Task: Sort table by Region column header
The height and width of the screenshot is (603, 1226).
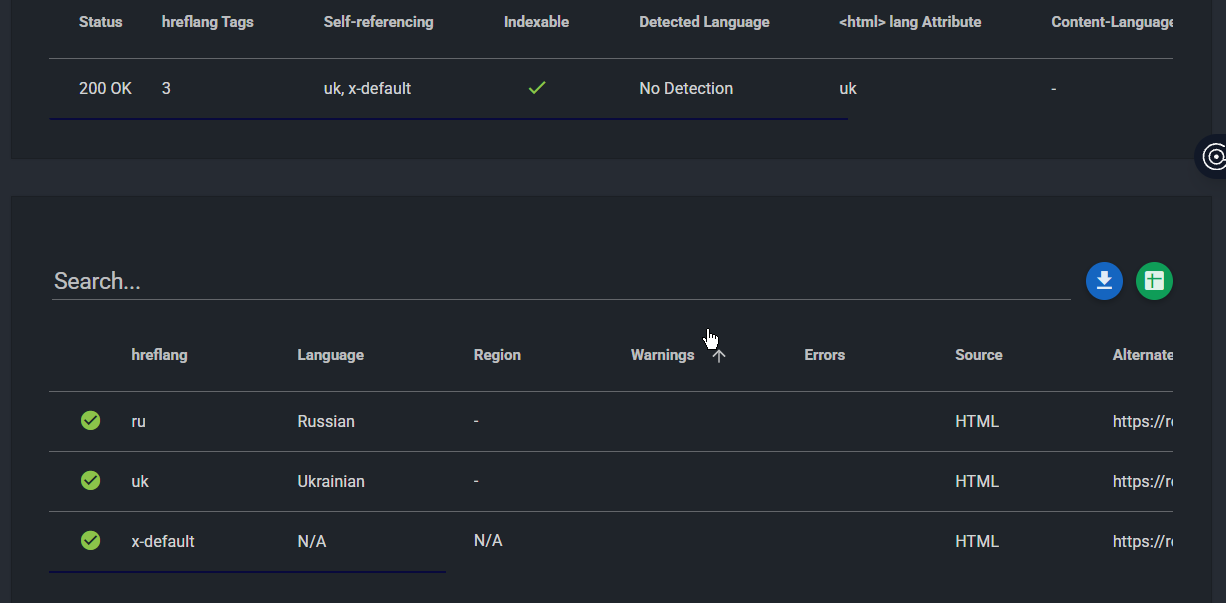Action: [497, 355]
